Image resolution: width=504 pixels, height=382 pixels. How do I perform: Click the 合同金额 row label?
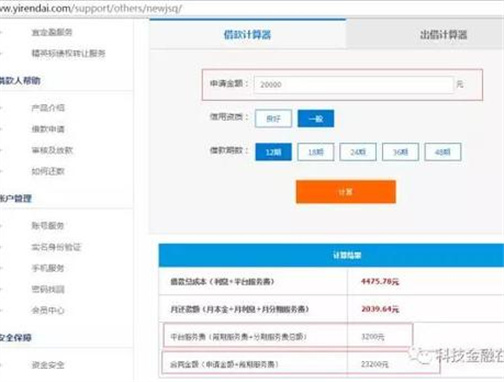coord(224,364)
